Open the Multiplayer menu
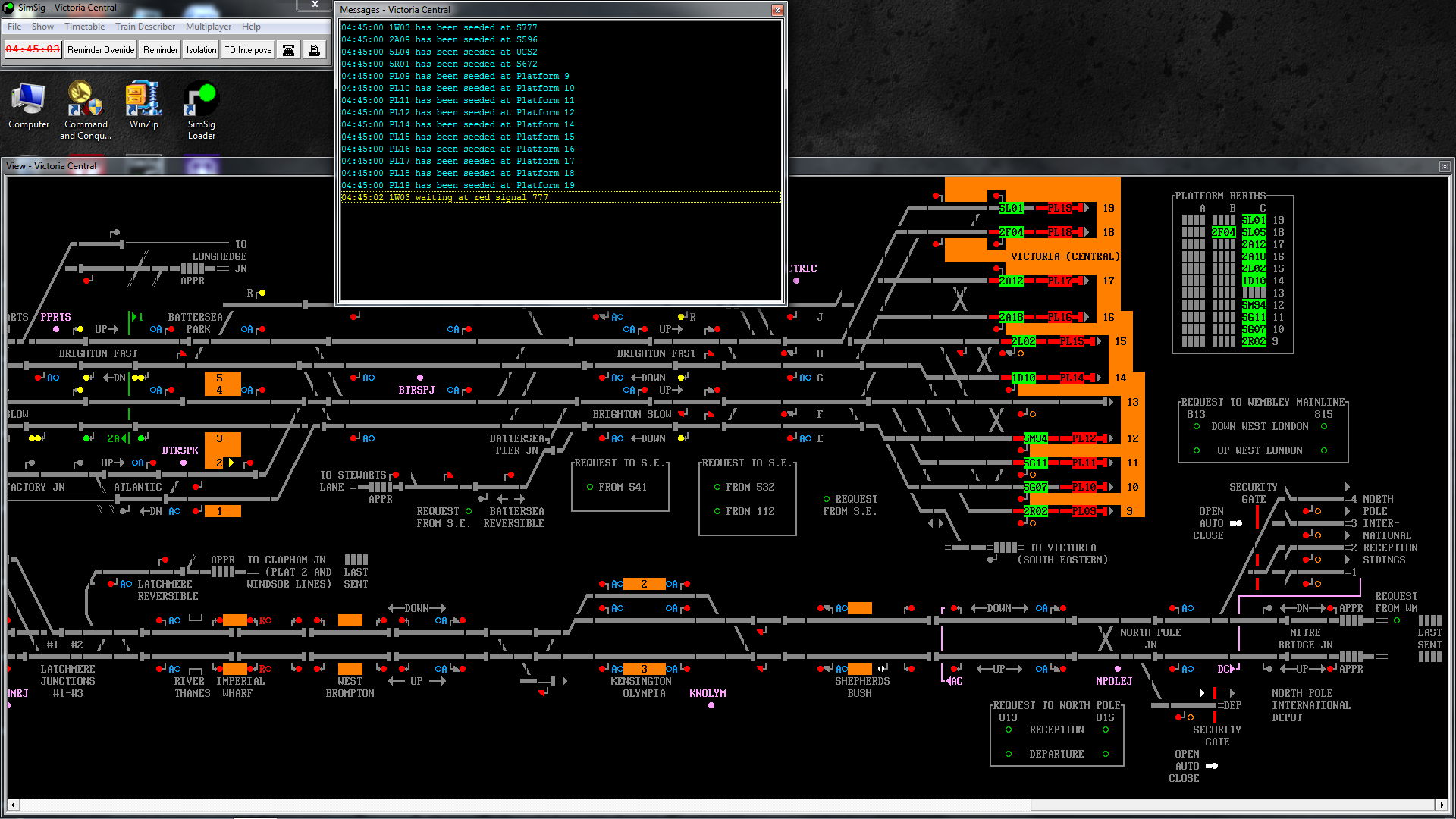This screenshot has width=1456, height=819. 209,27
